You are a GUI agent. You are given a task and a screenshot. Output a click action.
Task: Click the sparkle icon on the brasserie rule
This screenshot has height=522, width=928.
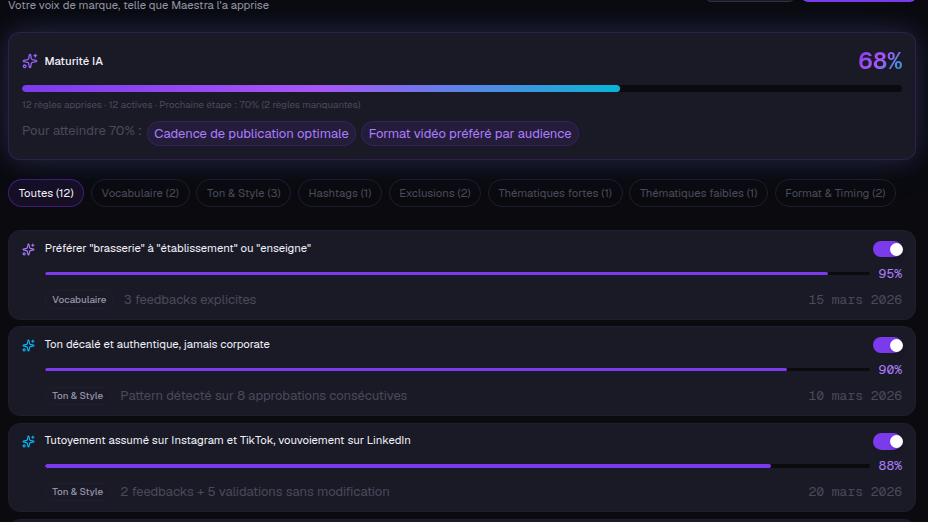coord(28,249)
